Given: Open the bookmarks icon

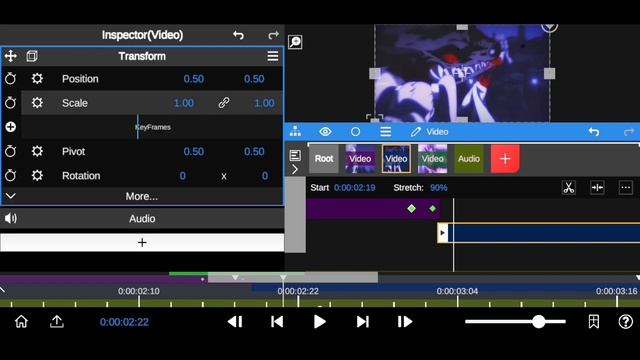Looking at the screenshot, I should [x=593, y=322].
